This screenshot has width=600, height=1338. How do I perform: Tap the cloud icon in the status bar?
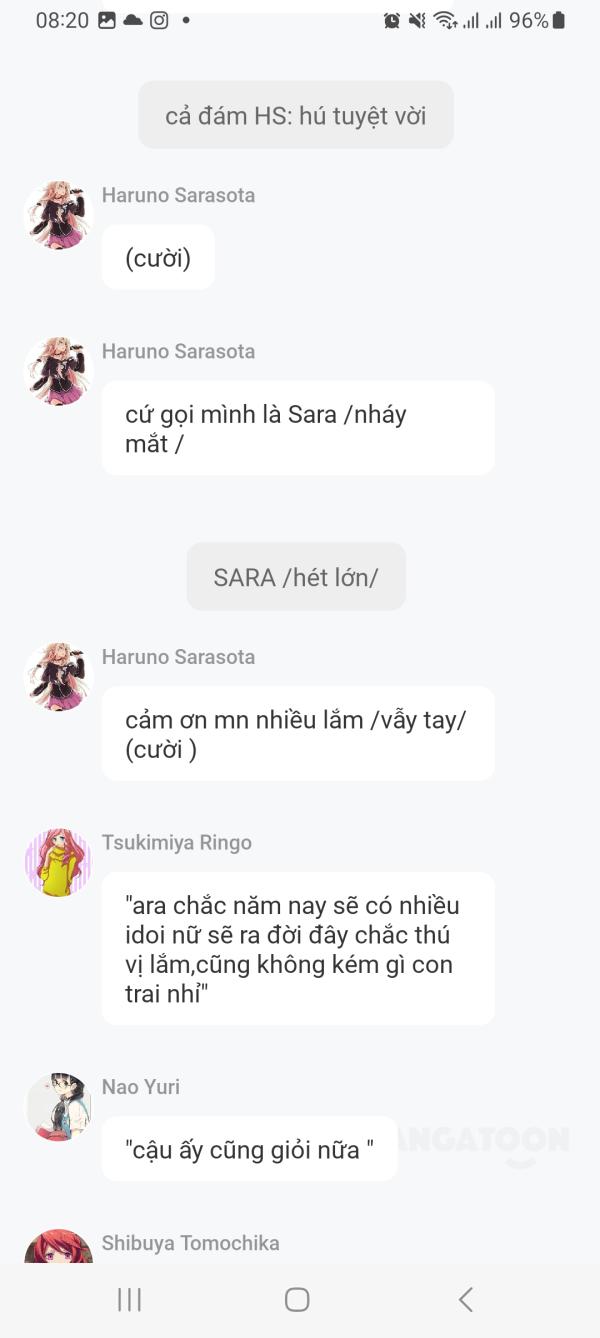pos(133,20)
